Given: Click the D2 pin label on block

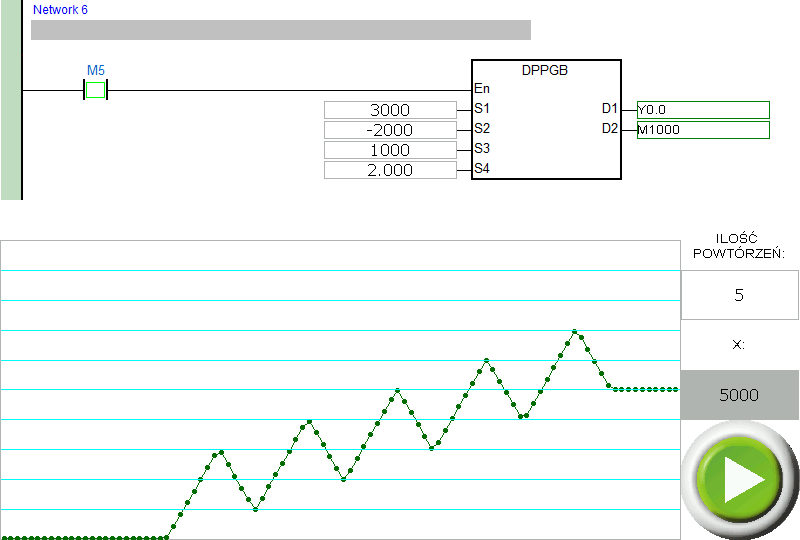Looking at the screenshot, I should 609,128.
